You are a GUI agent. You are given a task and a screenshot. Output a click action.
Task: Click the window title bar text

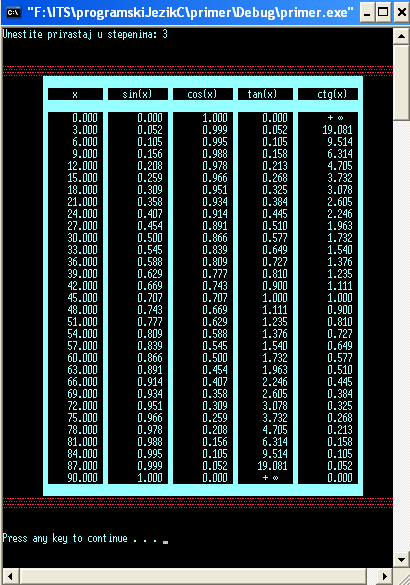tap(190, 13)
